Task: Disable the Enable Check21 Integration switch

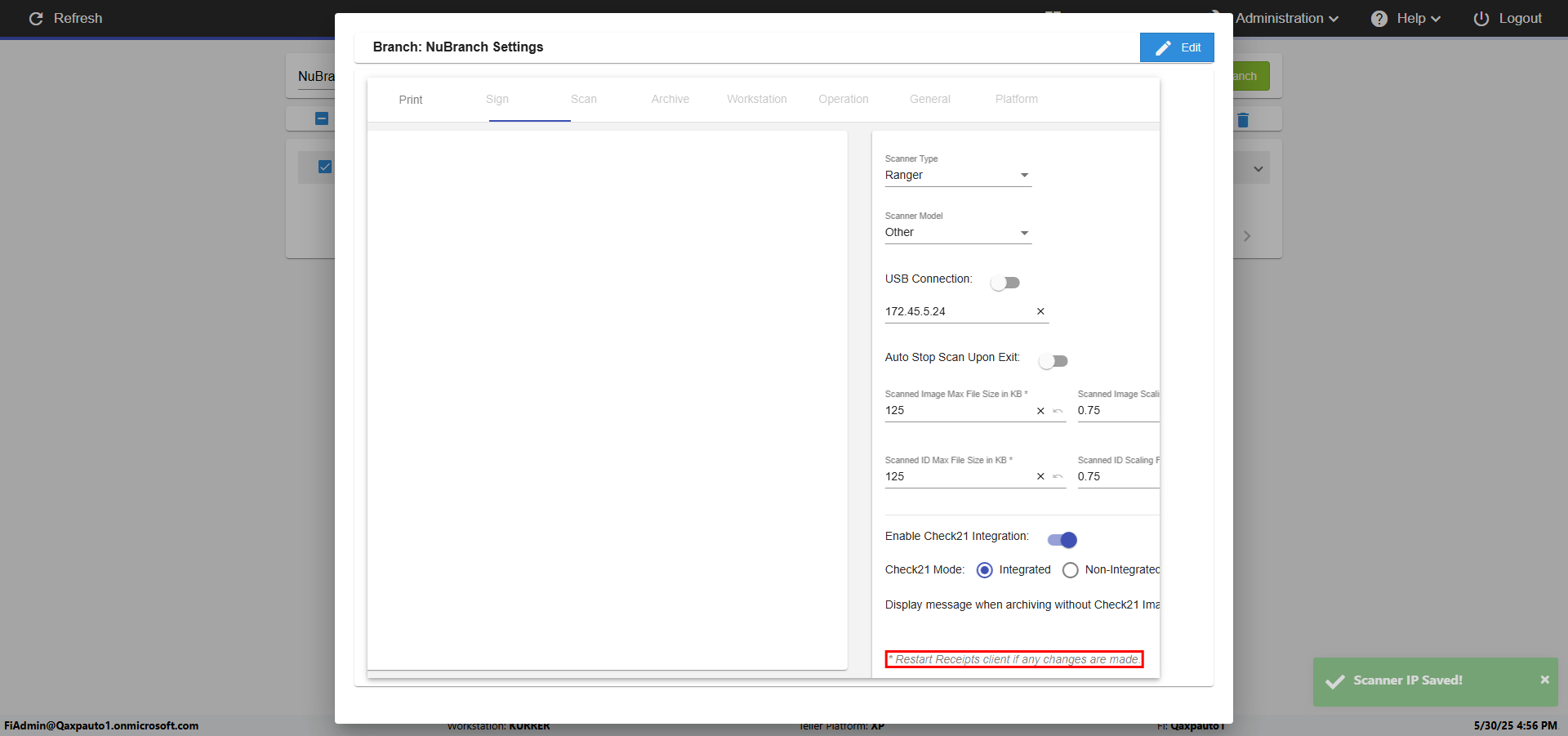Action: pyautogui.click(x=1062, y=540)
